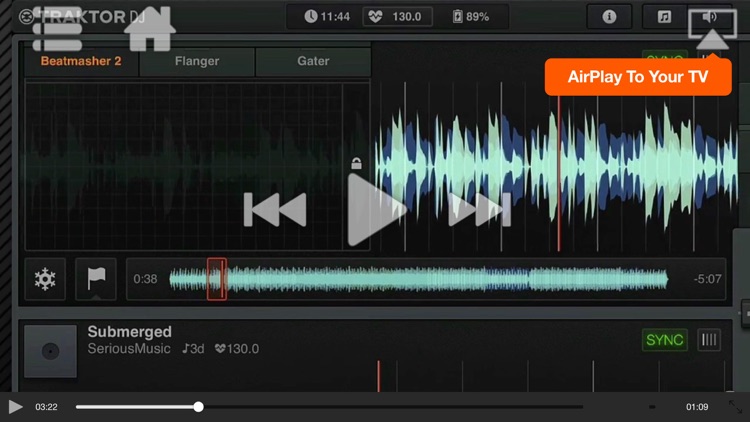Screen dimensions: 750x422
Task: Click the 89% battery indicator
Action: point(471,17)
